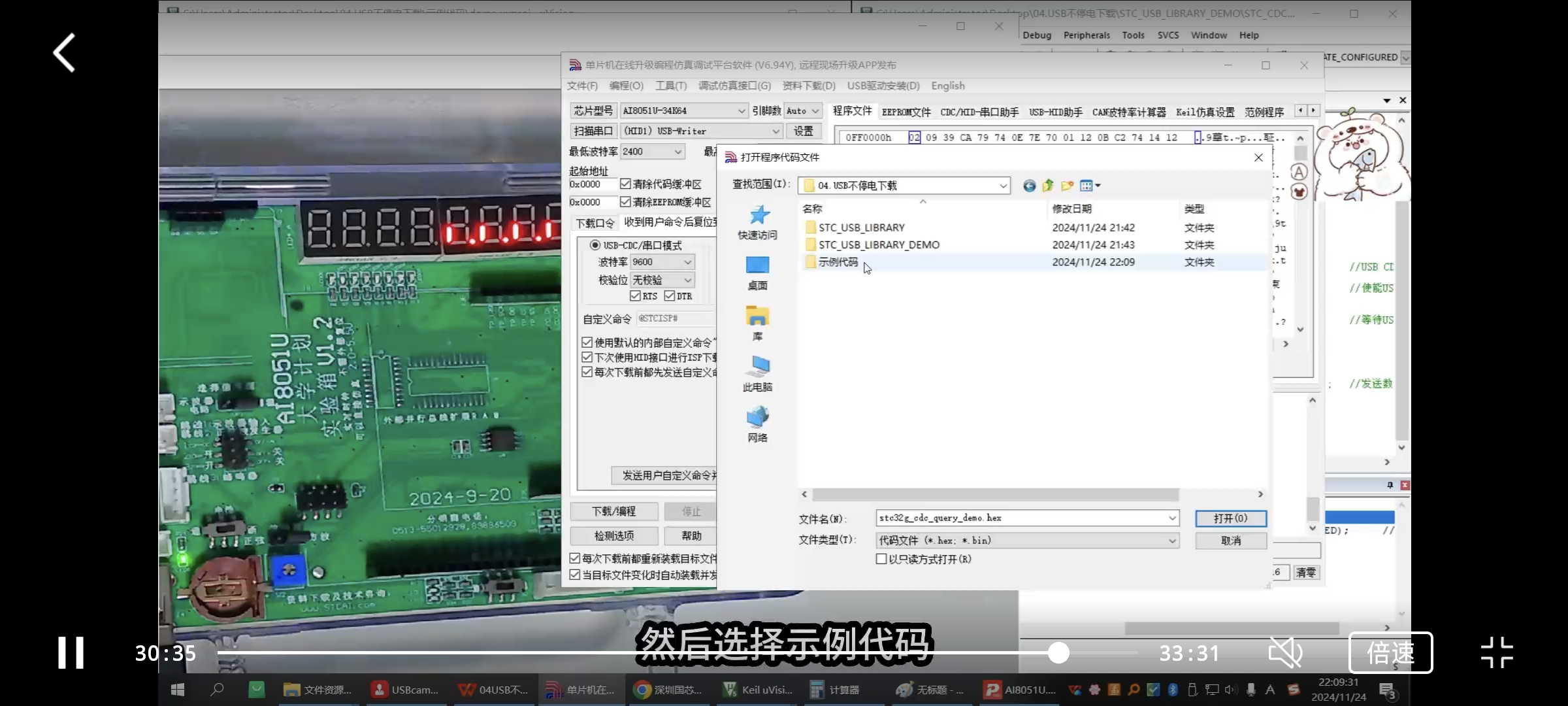Go back with the blue arrow in file dialog
Image resolution: width=1568 pixels, height=706 pixels.
1029,186
